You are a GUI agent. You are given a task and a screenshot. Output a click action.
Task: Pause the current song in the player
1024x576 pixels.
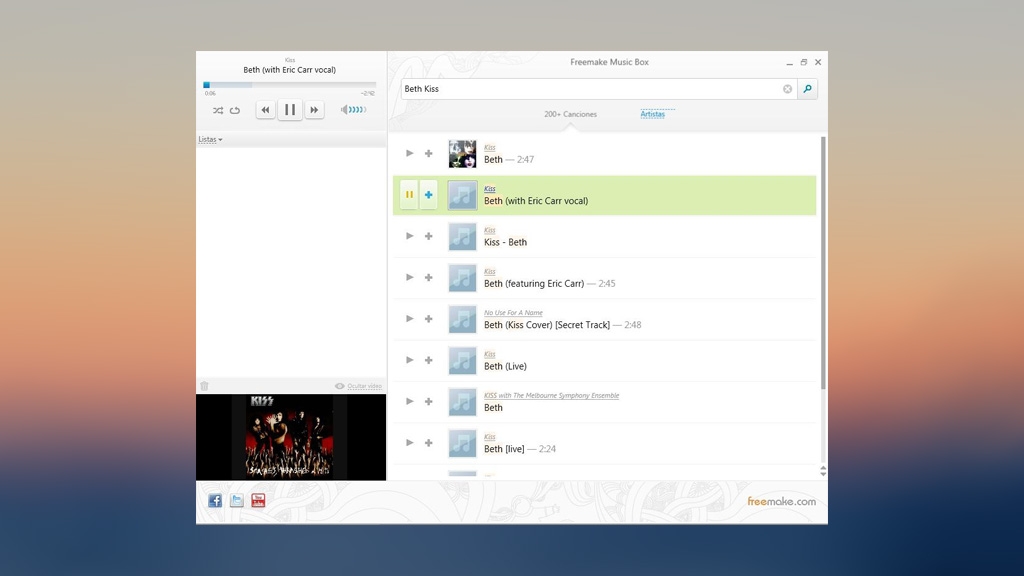tap(290, 110)
